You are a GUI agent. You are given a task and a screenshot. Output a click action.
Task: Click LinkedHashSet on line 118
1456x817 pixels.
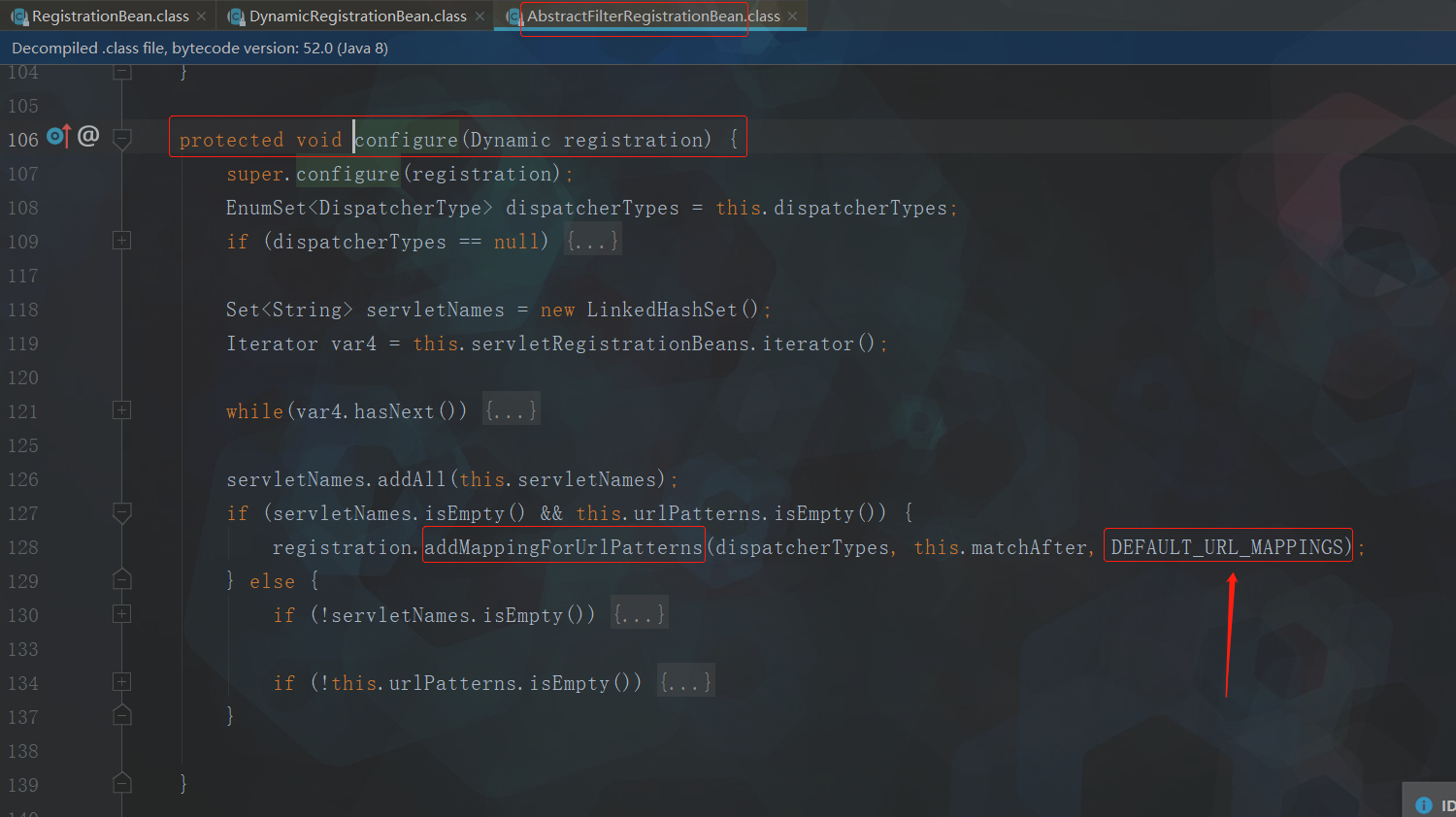(662, 310)
